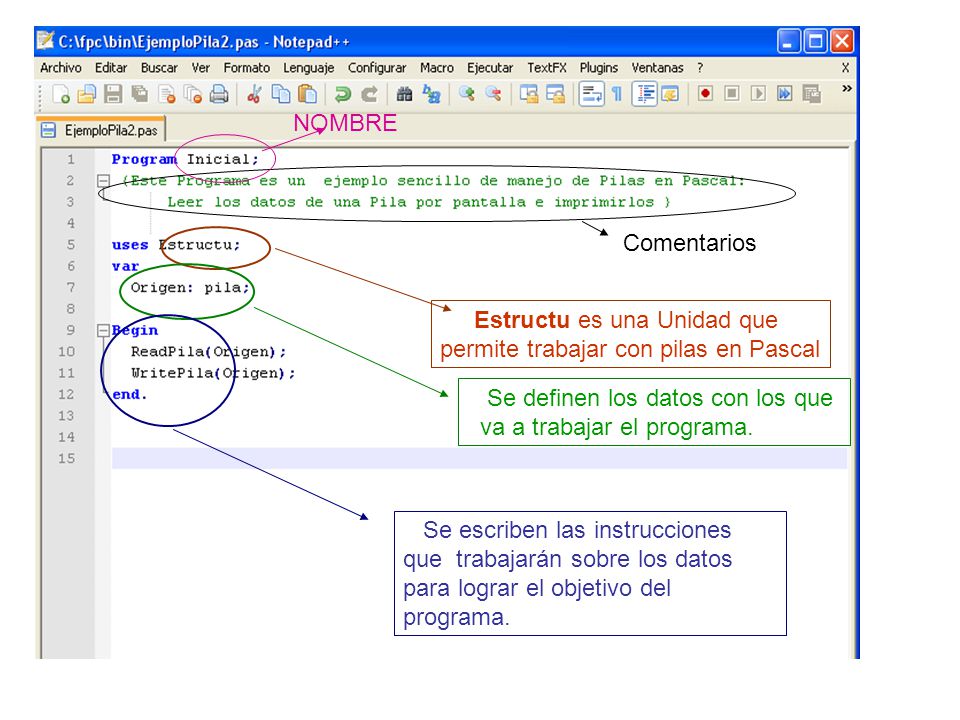The image size is (960, 720).
Task: Click the Paste clipboard icon
Action: [307, 94]
